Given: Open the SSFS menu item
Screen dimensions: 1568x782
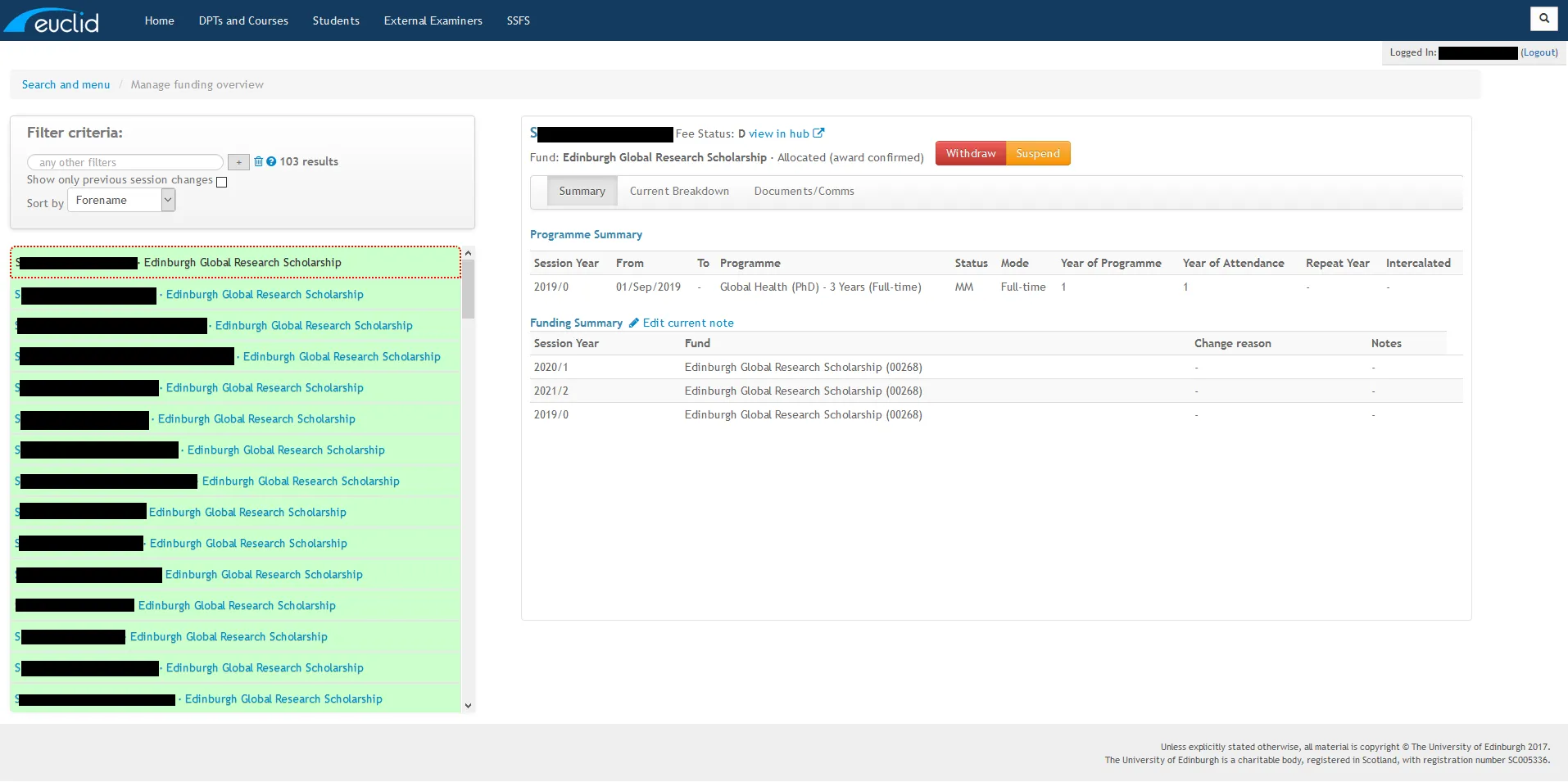Looking at the screenshot, I should pos(518,20).
